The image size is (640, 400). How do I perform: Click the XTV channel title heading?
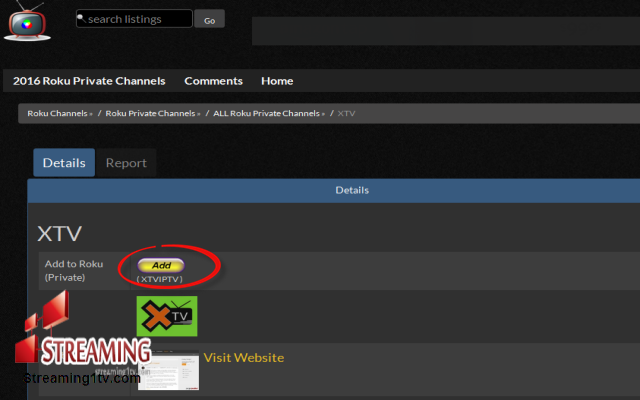60,233
